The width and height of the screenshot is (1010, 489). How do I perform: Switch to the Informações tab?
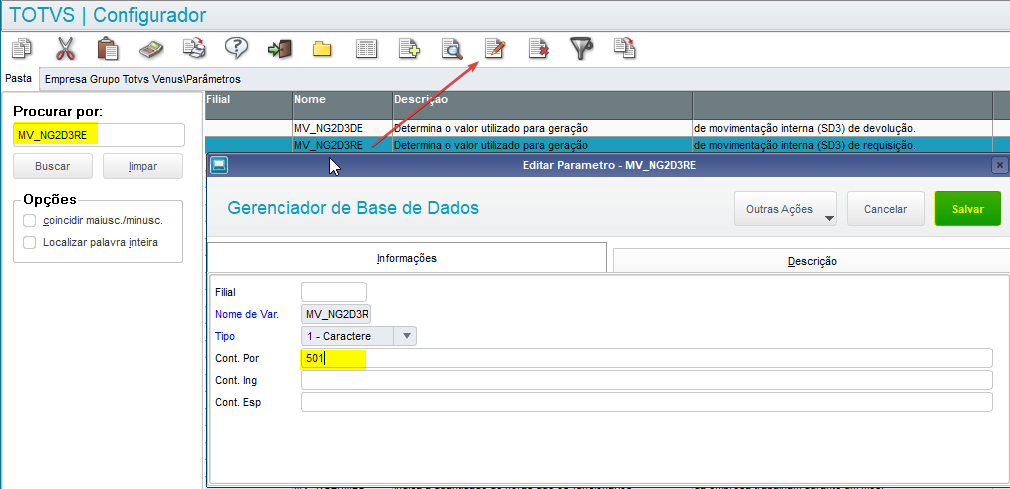pyautogui.click(x=406, y=258)
